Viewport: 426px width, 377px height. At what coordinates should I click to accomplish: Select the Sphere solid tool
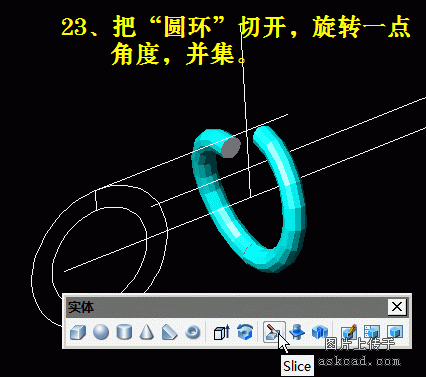tap(101, 332)
